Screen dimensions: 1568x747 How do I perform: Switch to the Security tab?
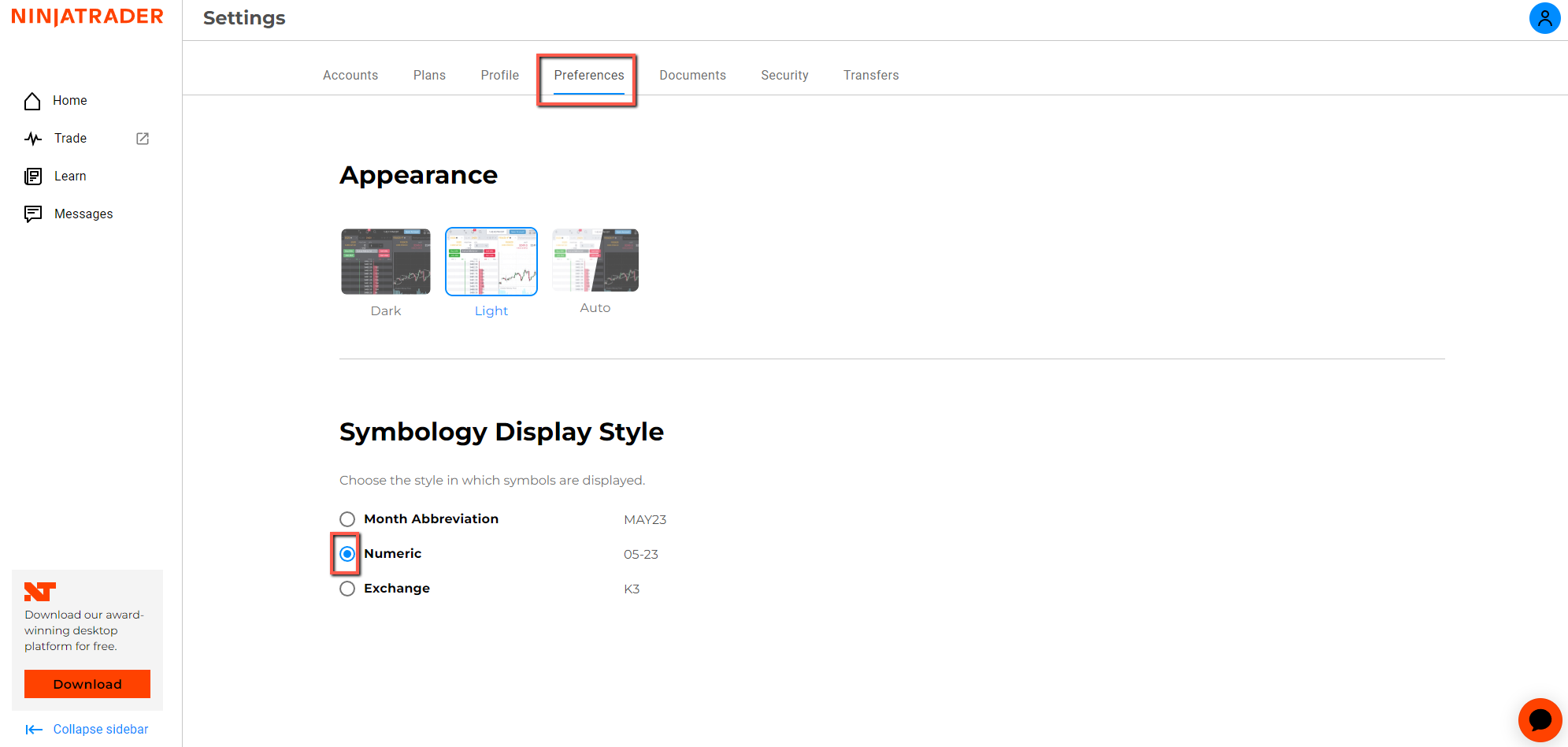[784, 76]
